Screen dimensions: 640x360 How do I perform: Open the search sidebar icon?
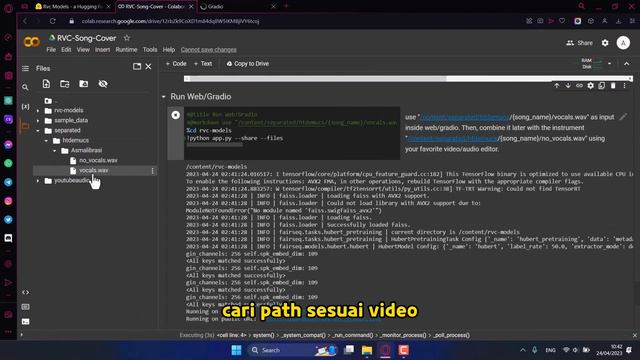point(25,87)
